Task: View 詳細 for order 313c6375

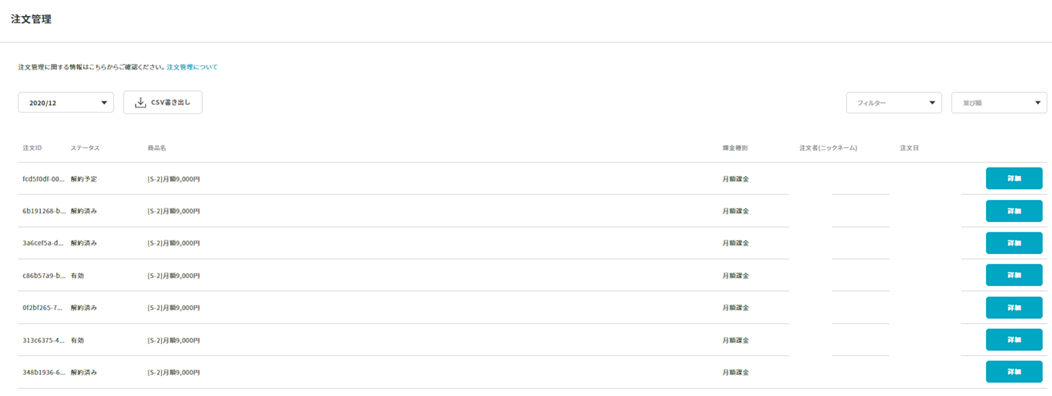Action: (1014, 340)
